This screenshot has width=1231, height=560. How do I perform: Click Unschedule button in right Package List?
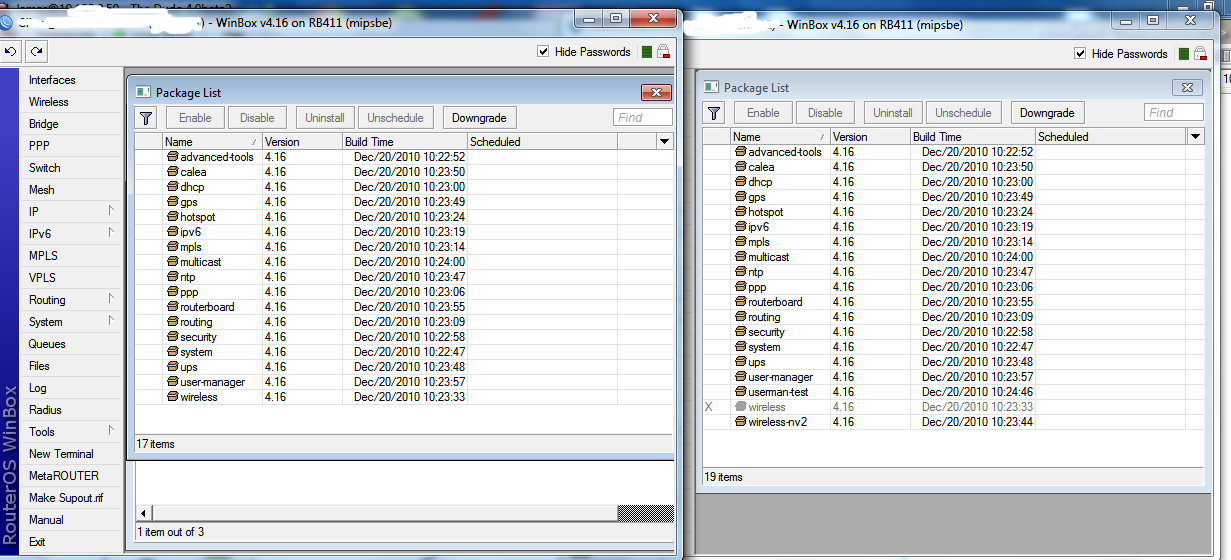(964, 113)
